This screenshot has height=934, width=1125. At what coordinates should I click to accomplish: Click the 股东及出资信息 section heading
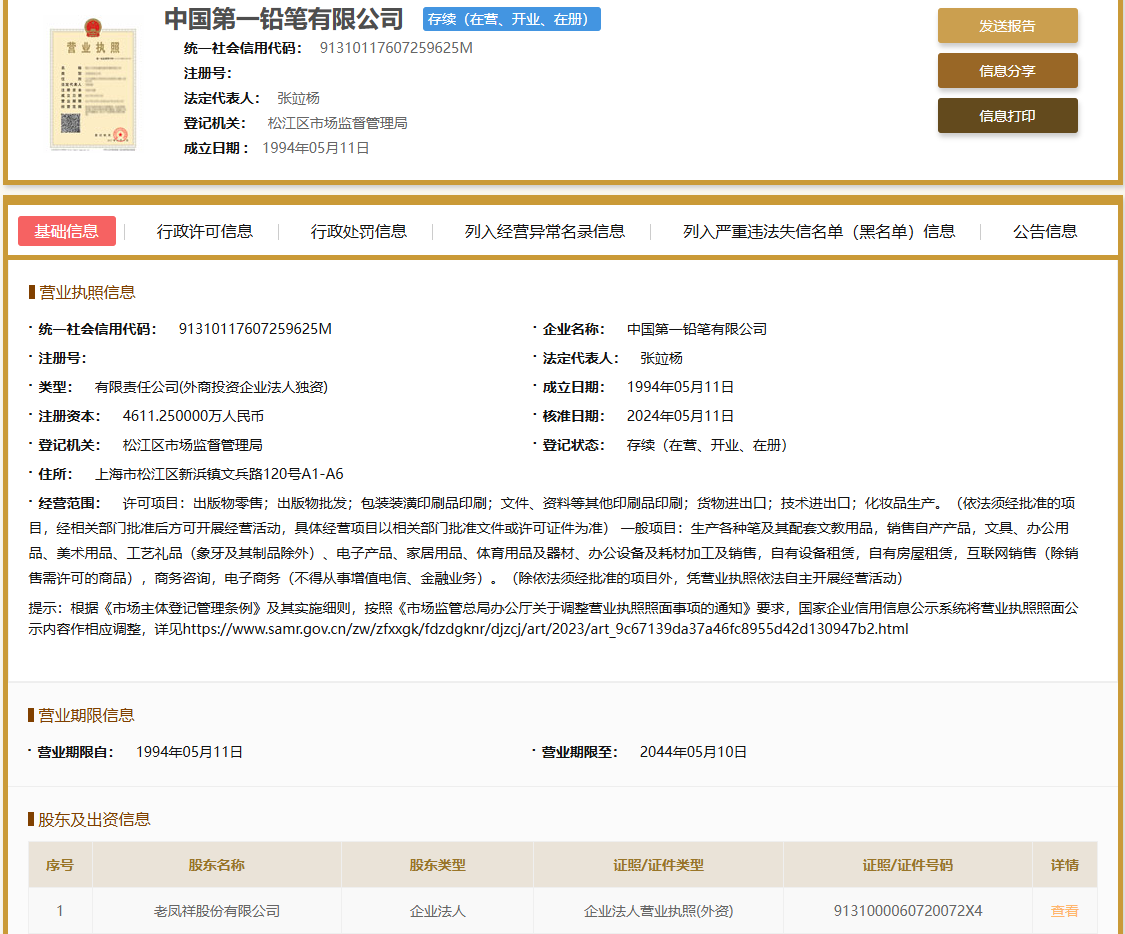94,819
